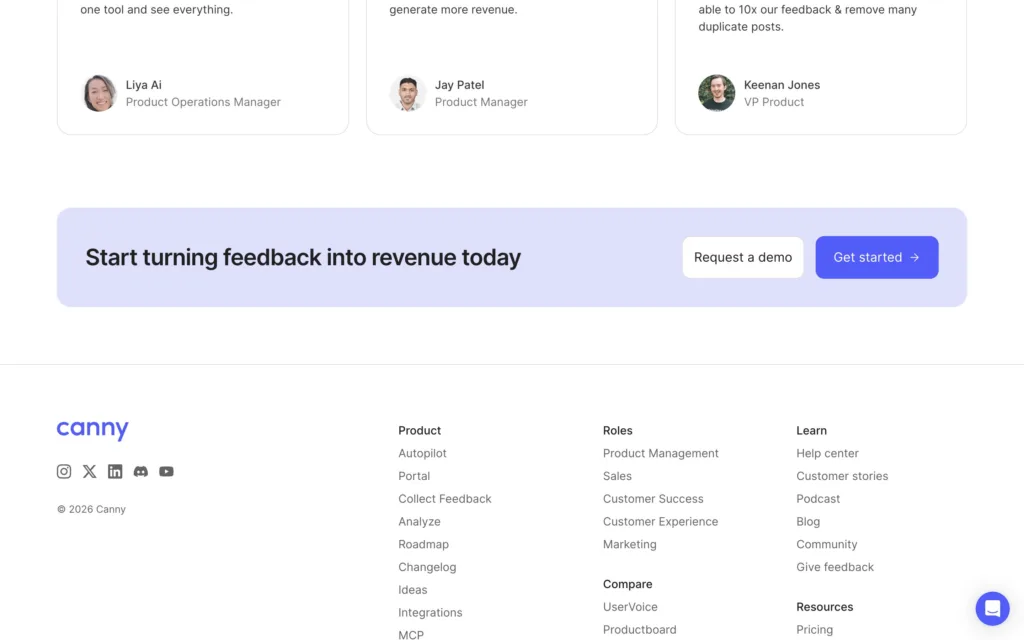Open the Marketing role link

(630, 545)
